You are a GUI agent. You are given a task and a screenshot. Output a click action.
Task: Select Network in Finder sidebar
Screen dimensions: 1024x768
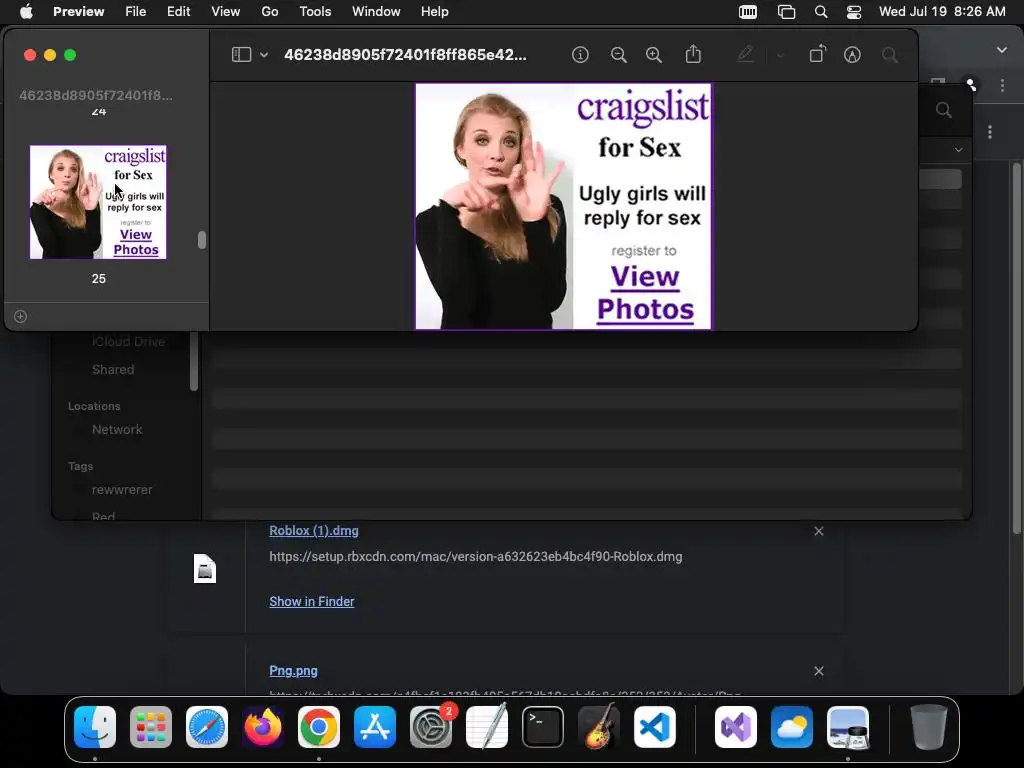[x=117, y=429]
